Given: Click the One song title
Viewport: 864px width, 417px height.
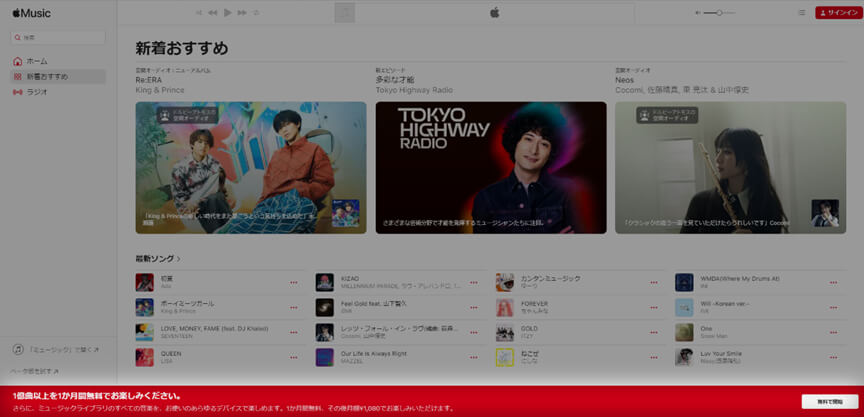Looking at the screenshot, I should tap(706, 328).
